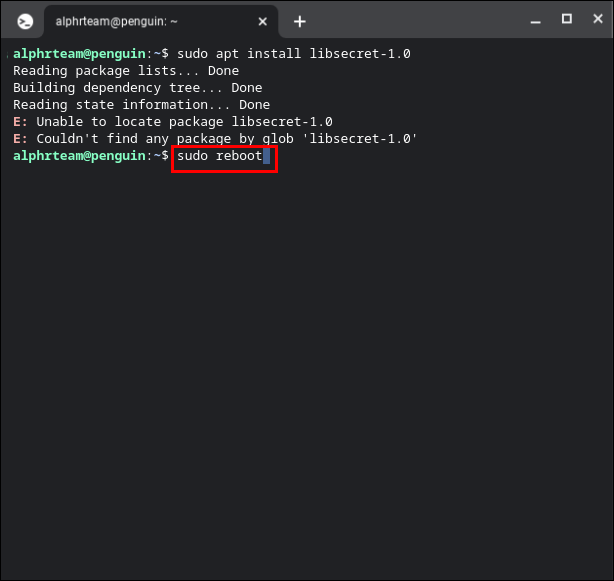Click the 'Building dependency tree... Done' line
The height and width of the screenshot is (581, 614).
click(137, 88)
